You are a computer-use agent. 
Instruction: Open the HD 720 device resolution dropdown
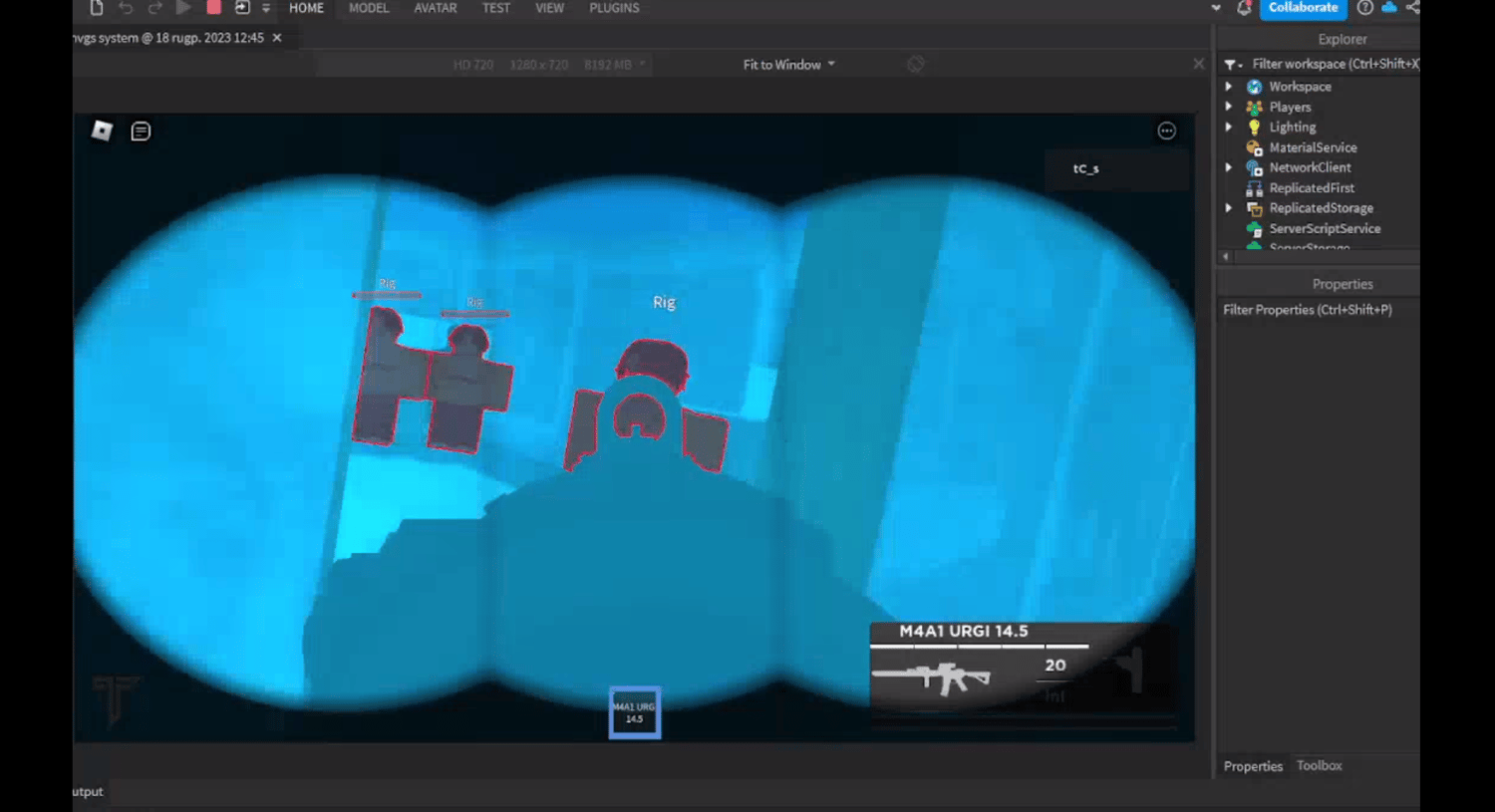(x=549, y=65)
